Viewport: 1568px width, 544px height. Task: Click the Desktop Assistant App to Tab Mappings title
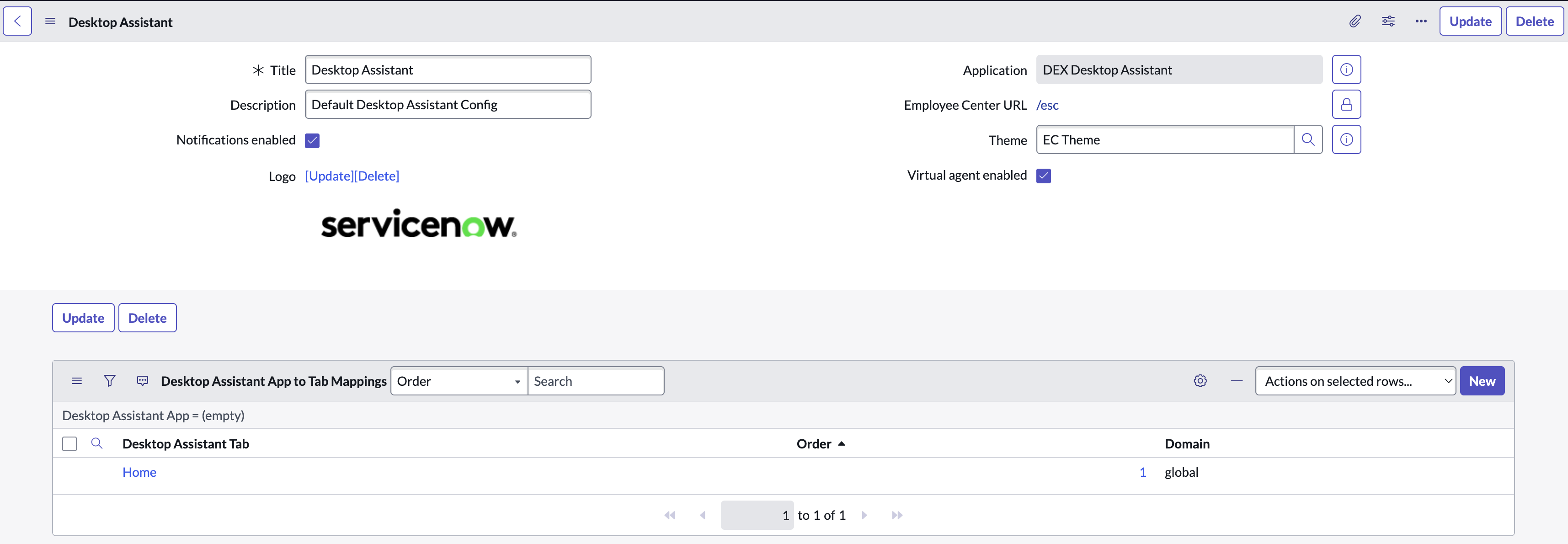pos(273,381)
